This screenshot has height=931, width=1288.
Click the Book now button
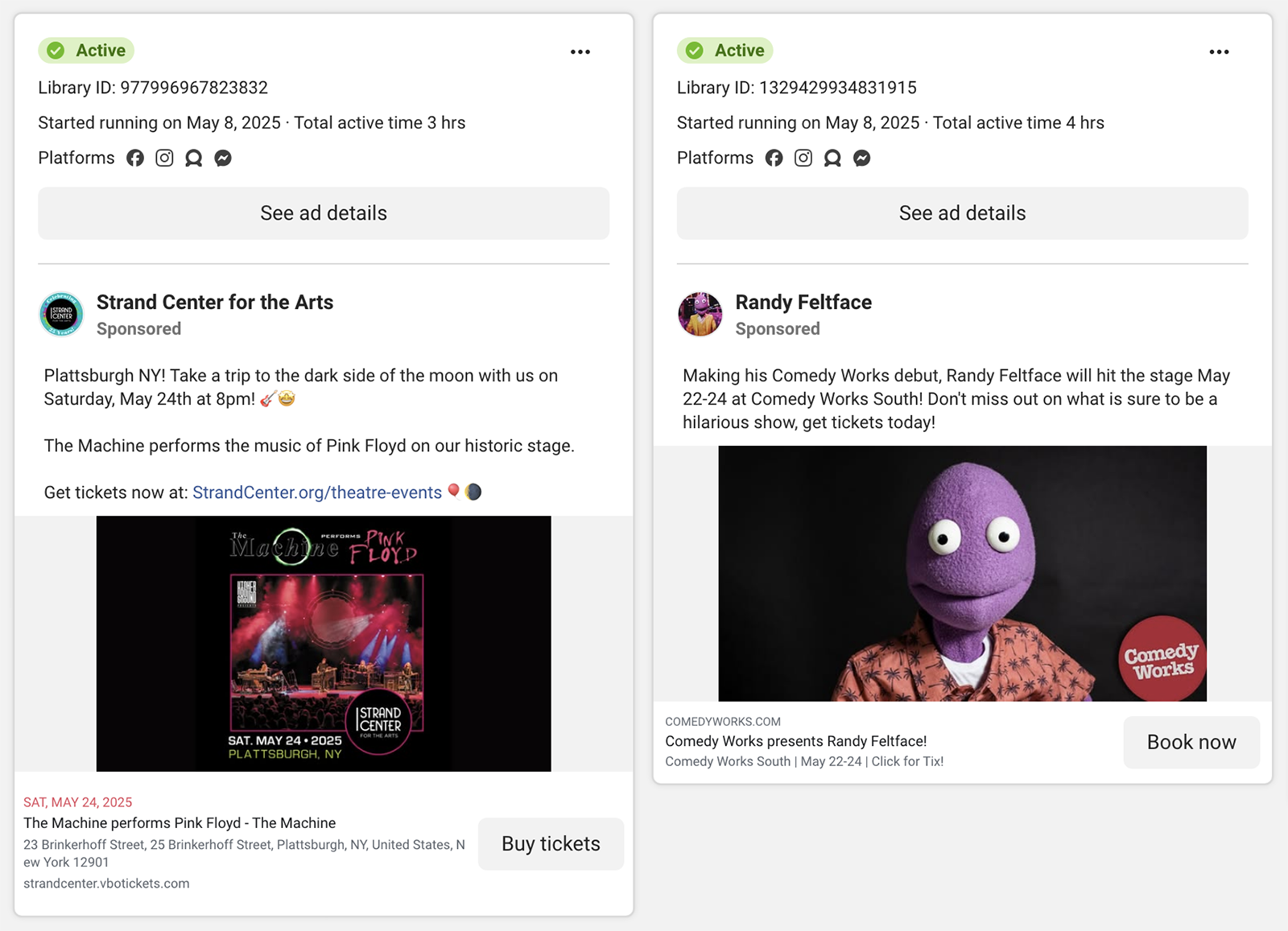[1191, 742]
